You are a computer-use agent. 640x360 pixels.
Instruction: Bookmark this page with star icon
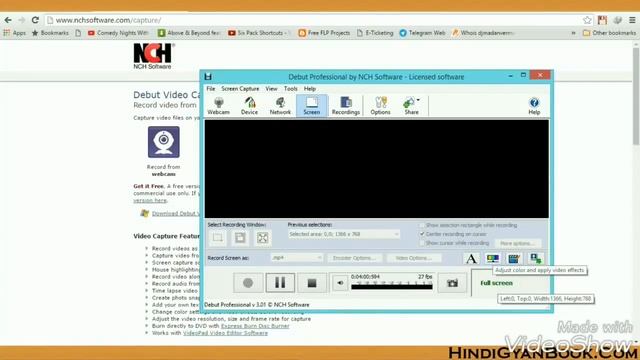(x=587, y=20)
